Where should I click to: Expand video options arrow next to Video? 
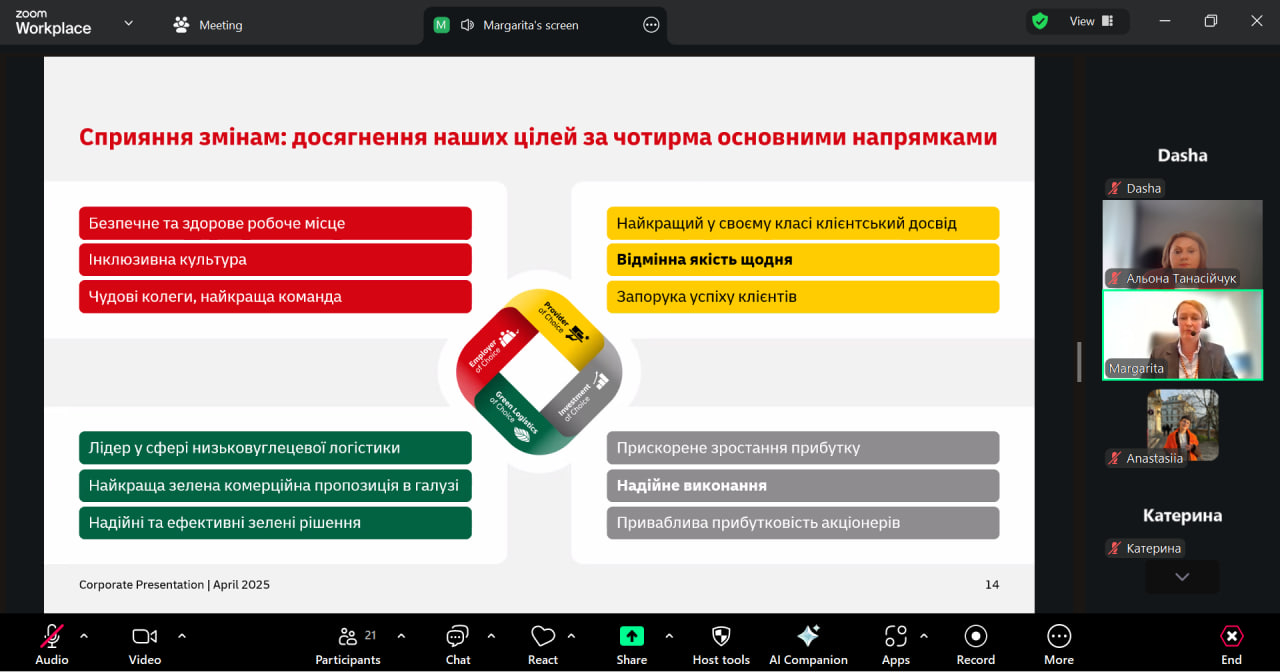(182, 635)
